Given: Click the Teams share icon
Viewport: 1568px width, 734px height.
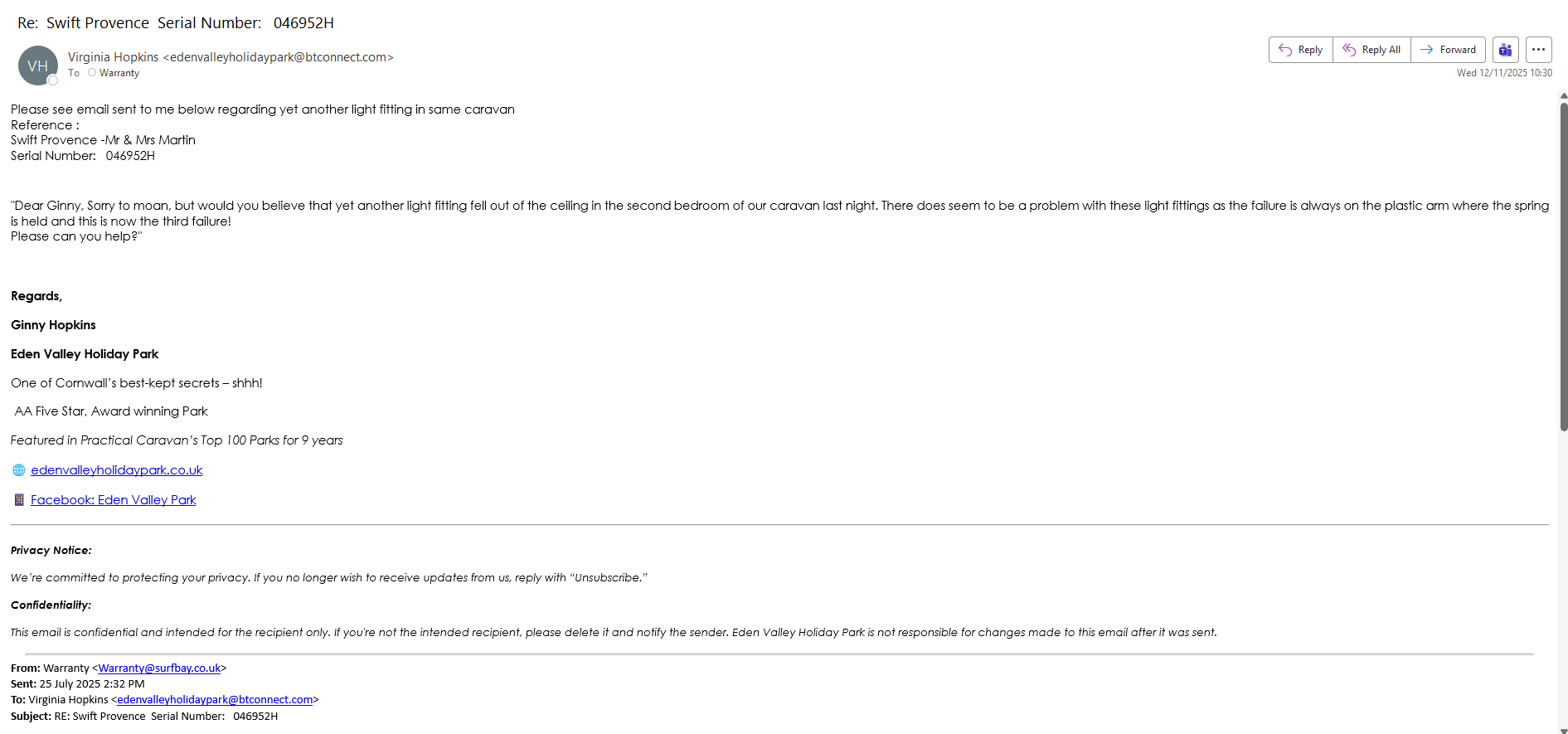Looking at the screenshot, I should 1505,50.
